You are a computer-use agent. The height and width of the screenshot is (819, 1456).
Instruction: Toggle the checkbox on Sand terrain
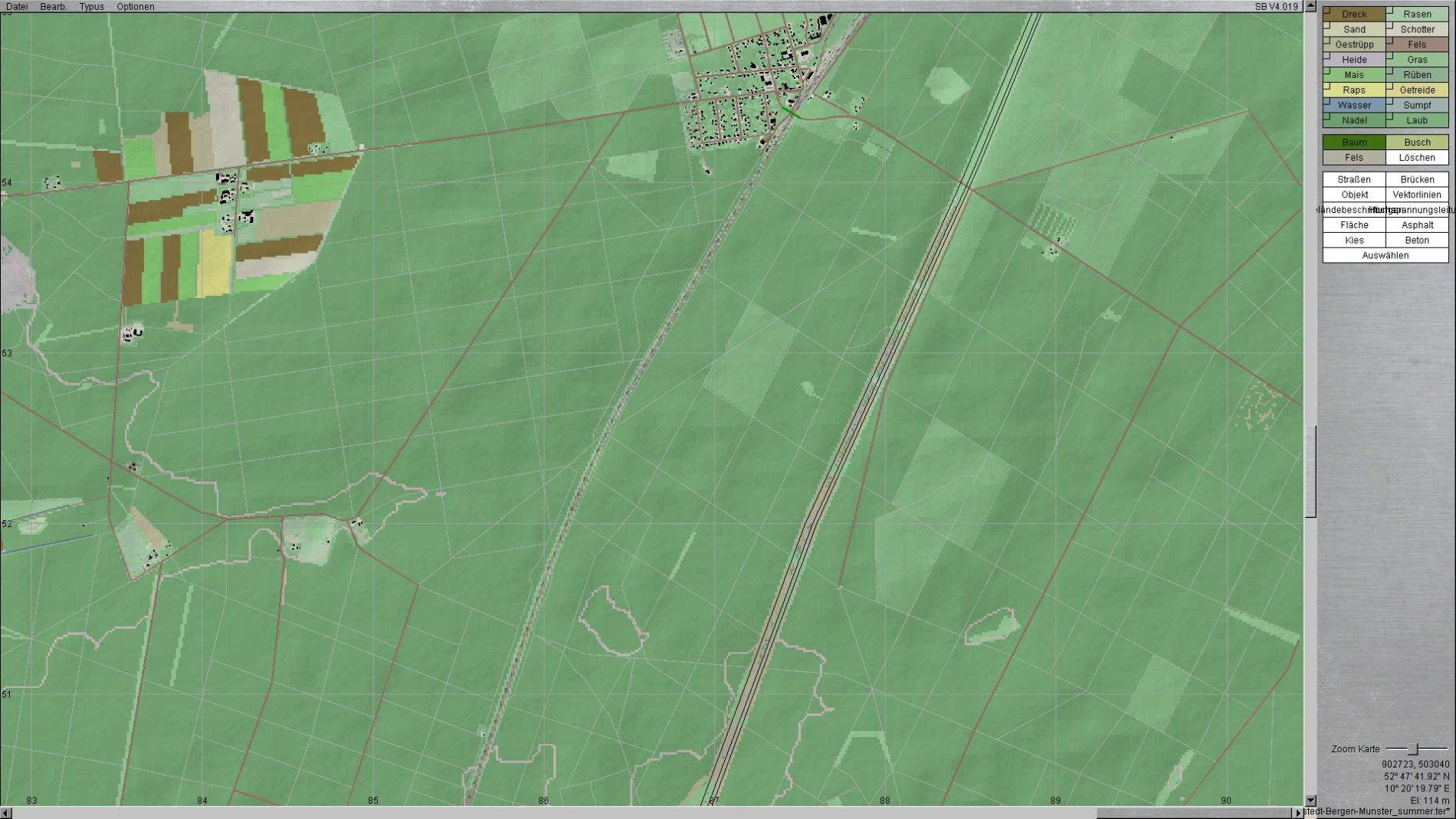[x=1326, y=25]
